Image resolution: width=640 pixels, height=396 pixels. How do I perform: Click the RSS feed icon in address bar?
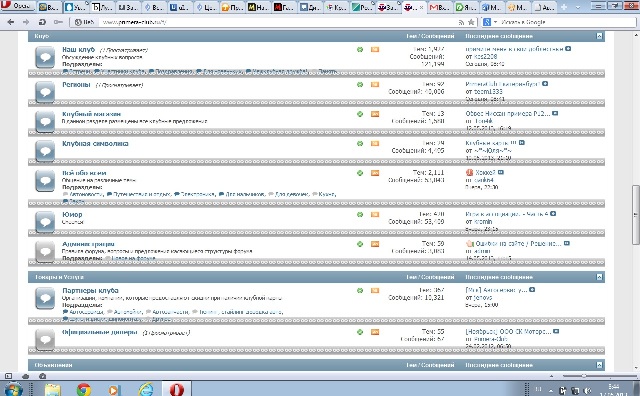tap(462, 22)
